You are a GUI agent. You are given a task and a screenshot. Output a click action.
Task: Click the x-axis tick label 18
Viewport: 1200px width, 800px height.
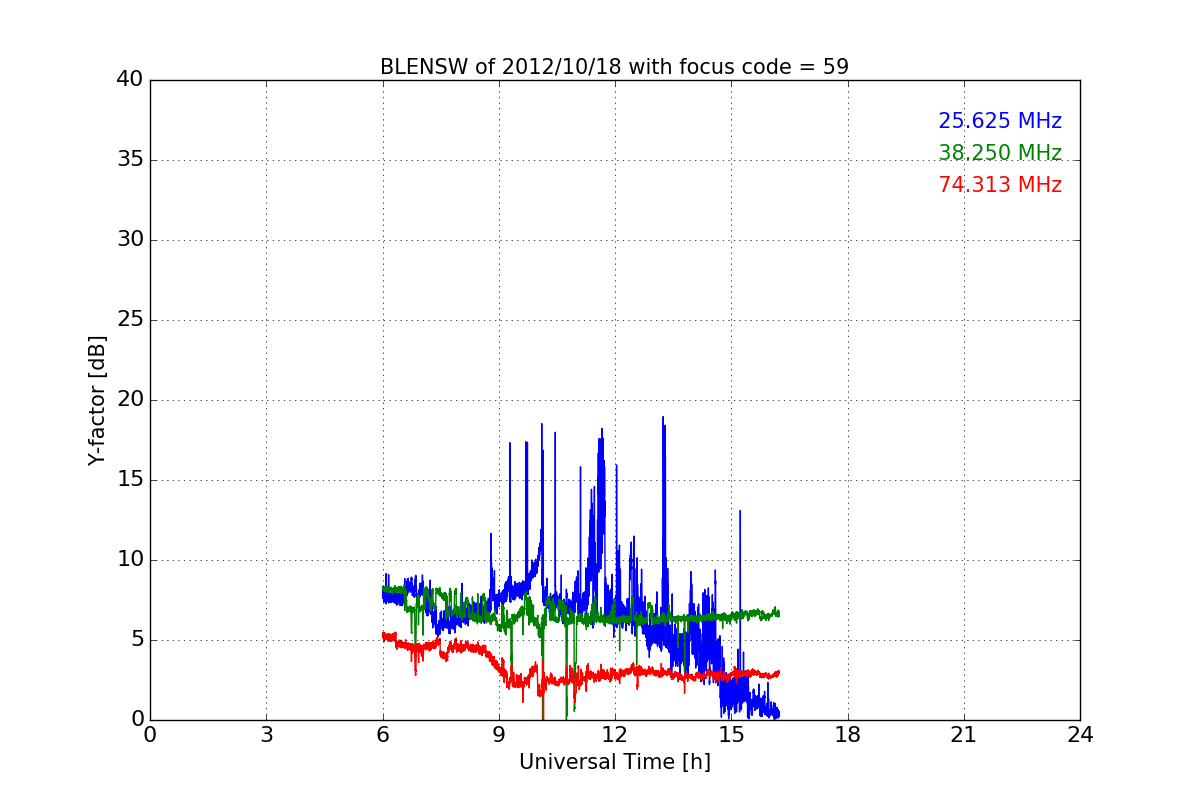848,735
